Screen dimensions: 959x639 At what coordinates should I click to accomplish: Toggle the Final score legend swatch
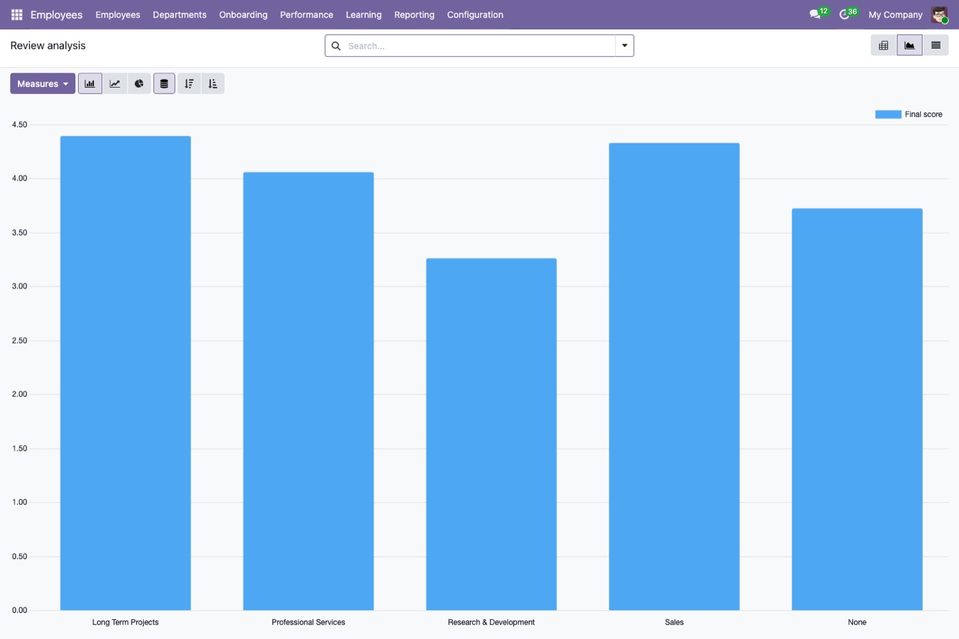click(x=888, y=114)
